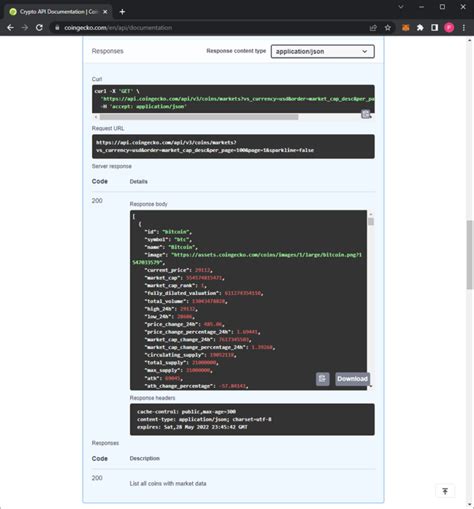Close the Crypto API Documentation tab
Screen dimensions: 474x509
105,12
